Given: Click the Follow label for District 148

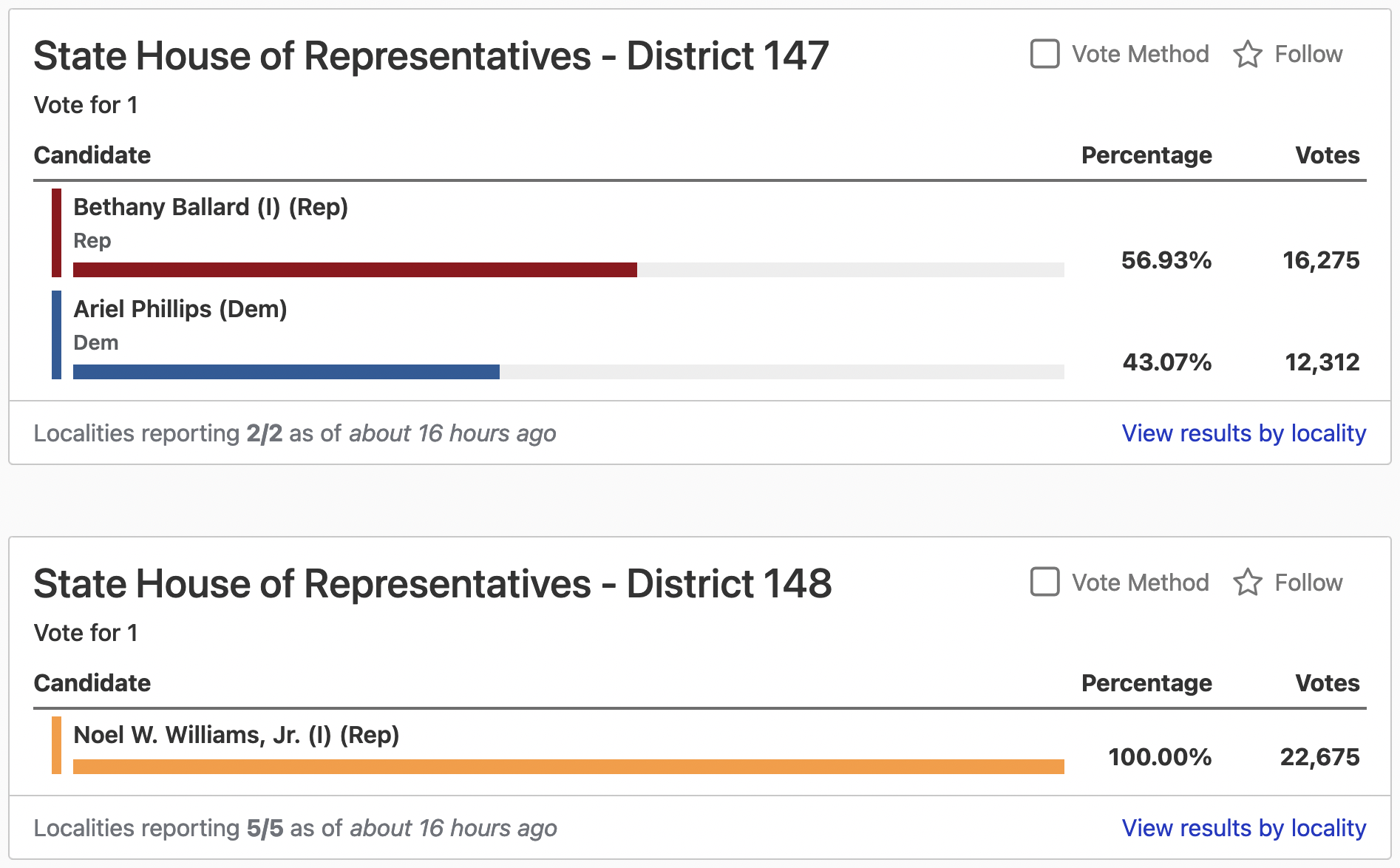Looking at the screenshot, I should 1308,583.
